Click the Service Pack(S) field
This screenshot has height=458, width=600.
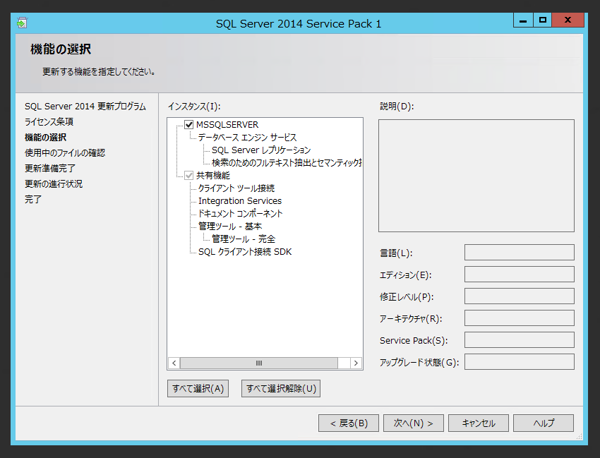point(519,340)
